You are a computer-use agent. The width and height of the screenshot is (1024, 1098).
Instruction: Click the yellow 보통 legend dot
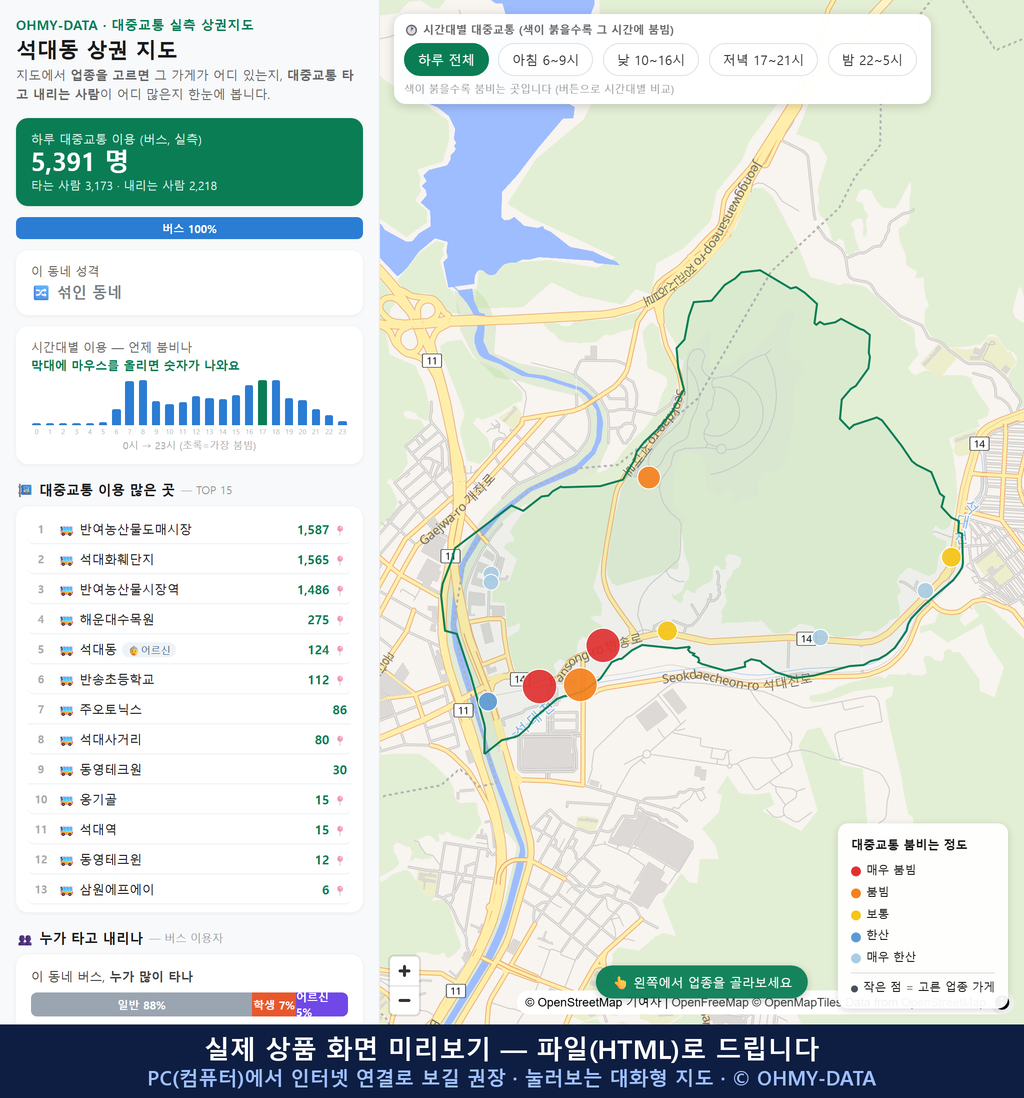[855, 915]
